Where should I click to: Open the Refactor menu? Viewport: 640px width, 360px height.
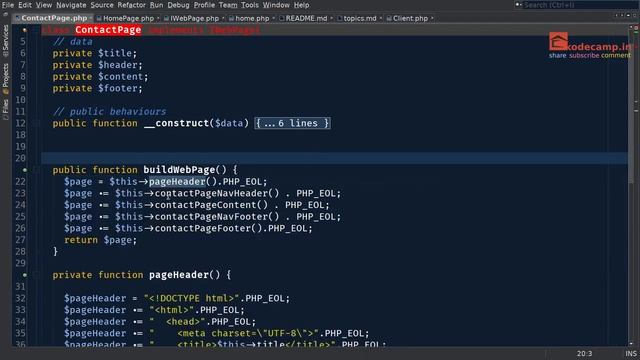pos(131,5)
